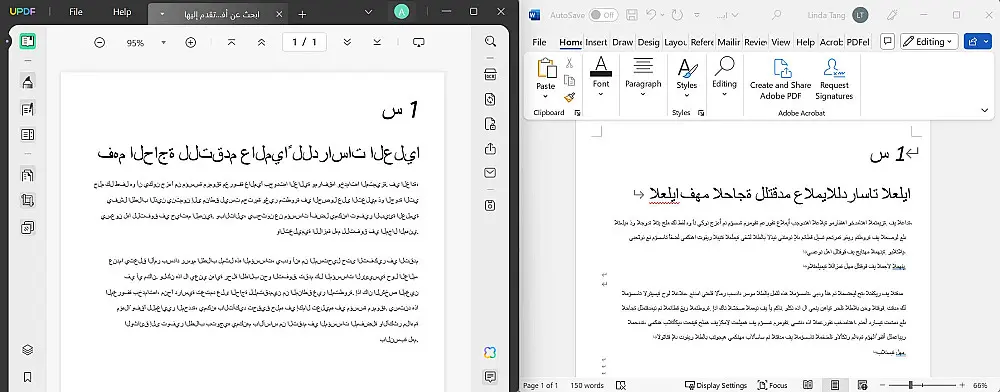The height and width of the screenshot is (392, 1000).
Task: Open the UPDF zoom percentage dropdown
Action: (x=163, y=43)
